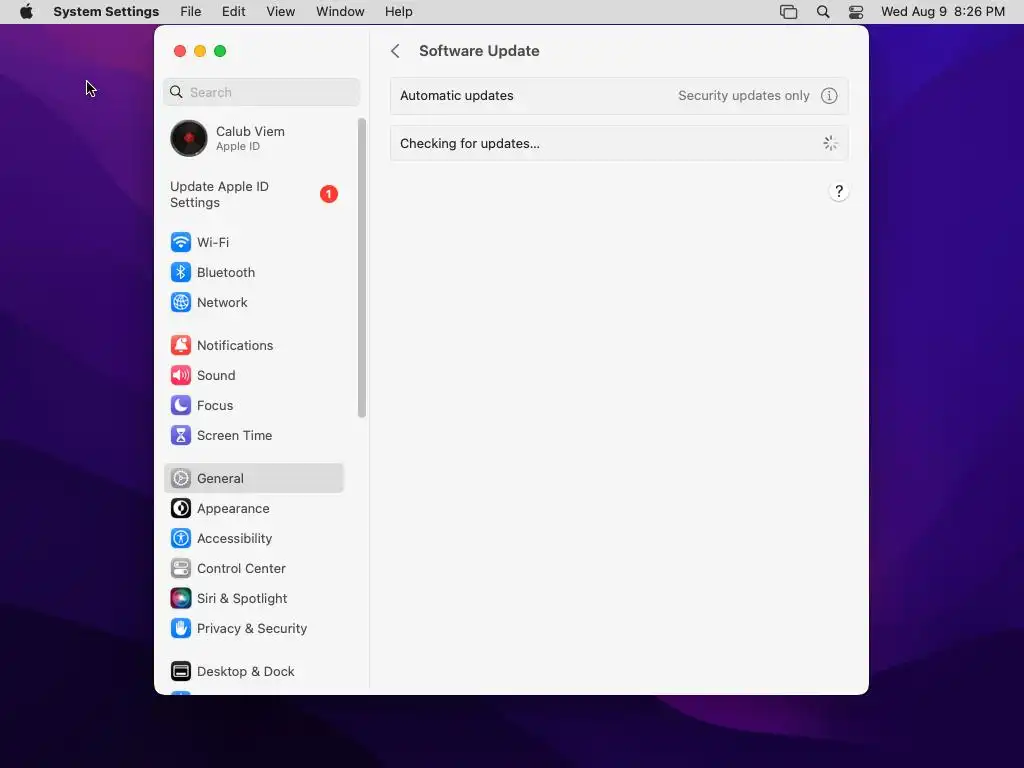1024x768 pixels.
Task: Click the Screen Time label
Action: (x=234, y=436)
